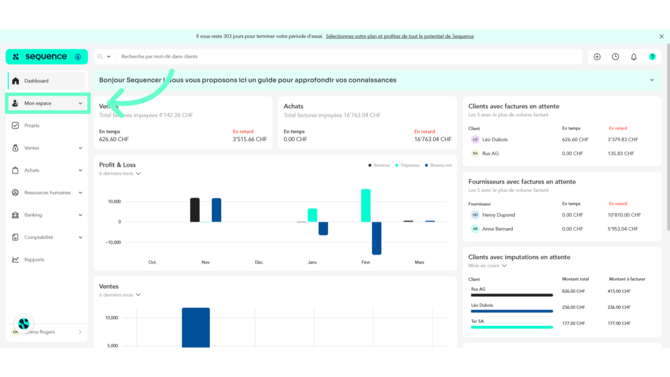670x377 pixels.
Task: Click 10'810.00 CHF Henry Dupond late amount
Action: [624, 215]
